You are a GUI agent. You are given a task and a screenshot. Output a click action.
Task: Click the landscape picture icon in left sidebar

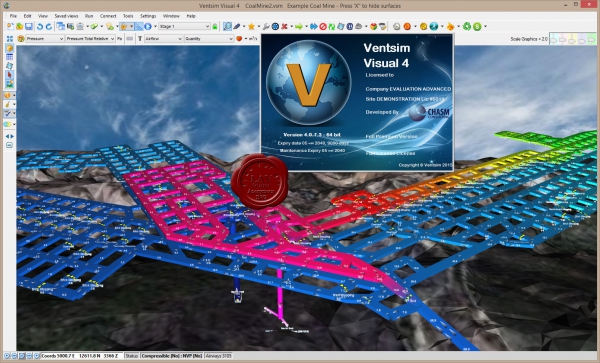pos(10,83)
